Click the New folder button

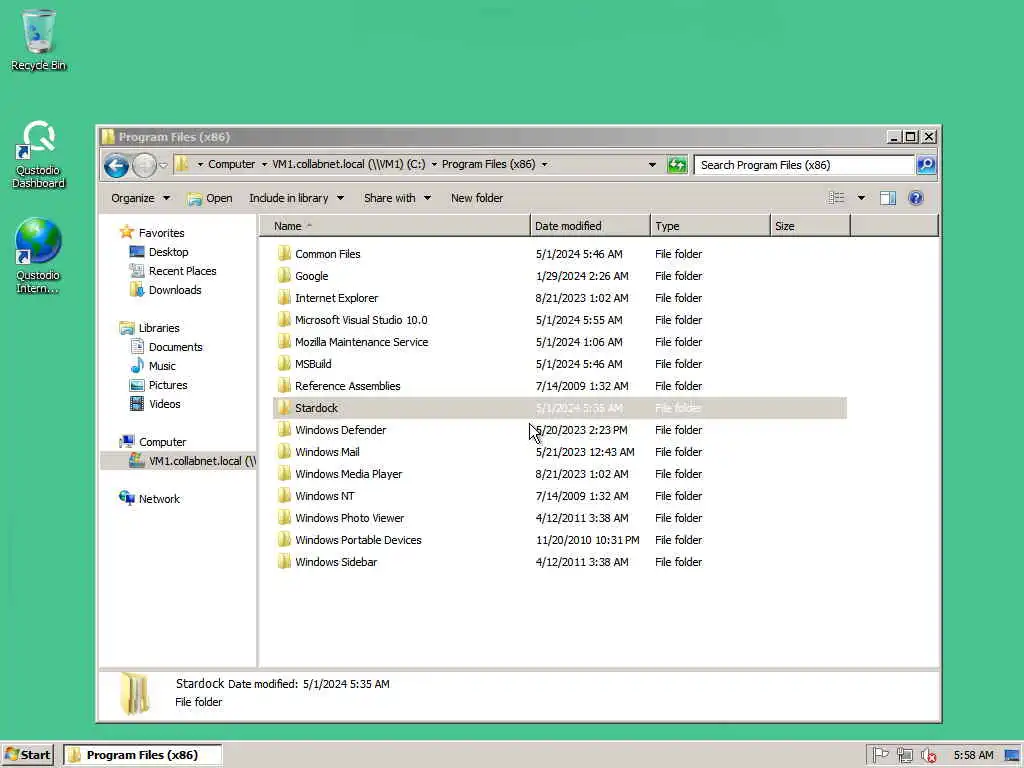[x=477, y=198]
